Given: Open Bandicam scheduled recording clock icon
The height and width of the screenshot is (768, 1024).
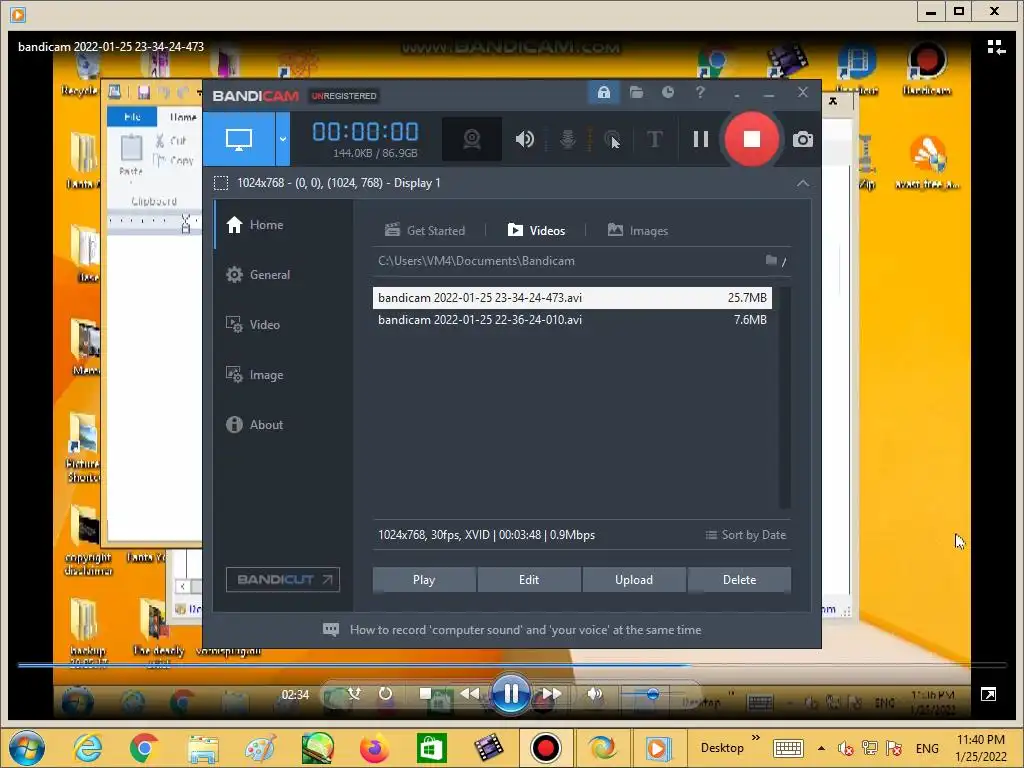Looking at the screenshot, I should pyautogui.click(x=667, y=93).
